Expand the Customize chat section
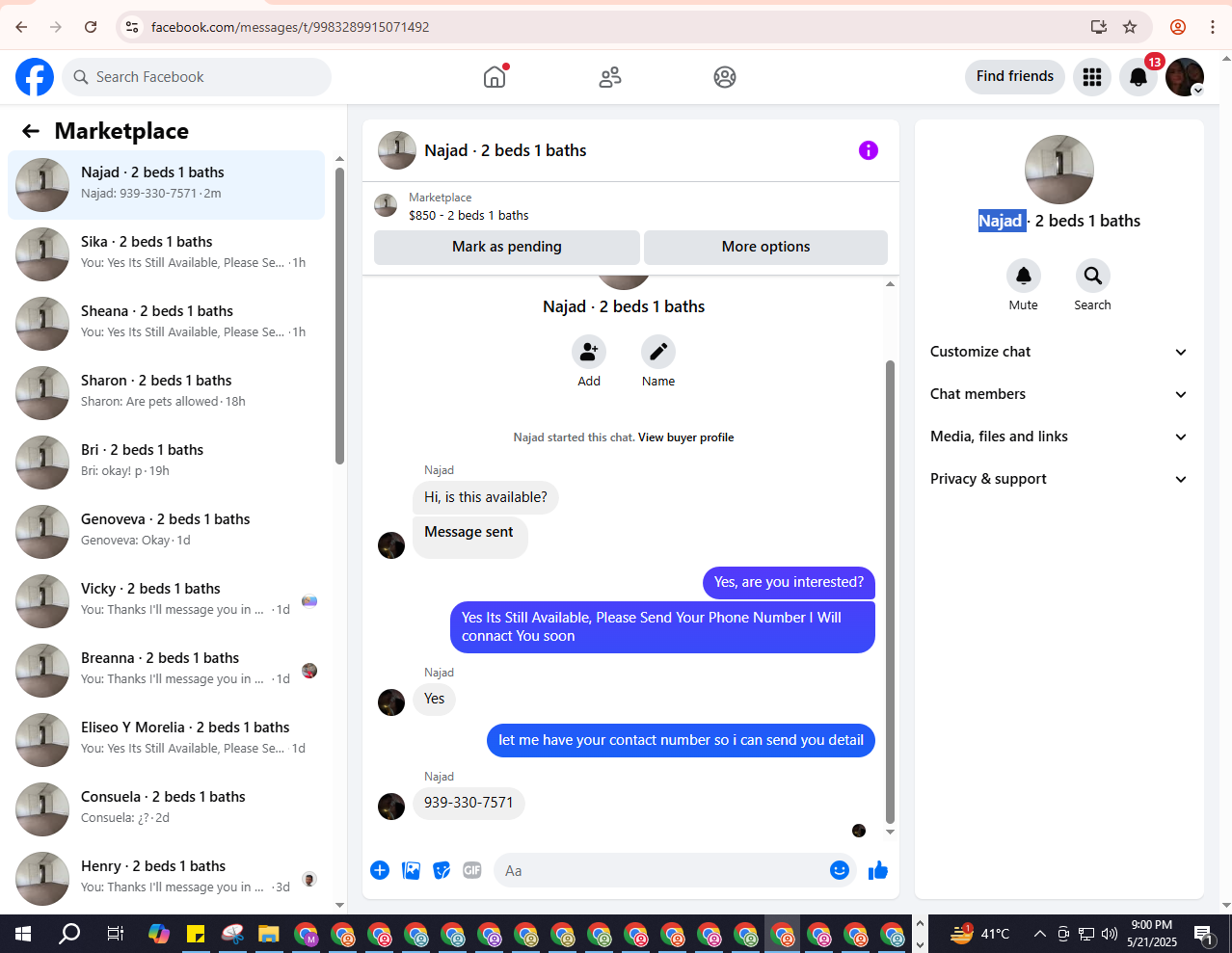The height and width of the screenshot is (953, 1232). 1058,352
